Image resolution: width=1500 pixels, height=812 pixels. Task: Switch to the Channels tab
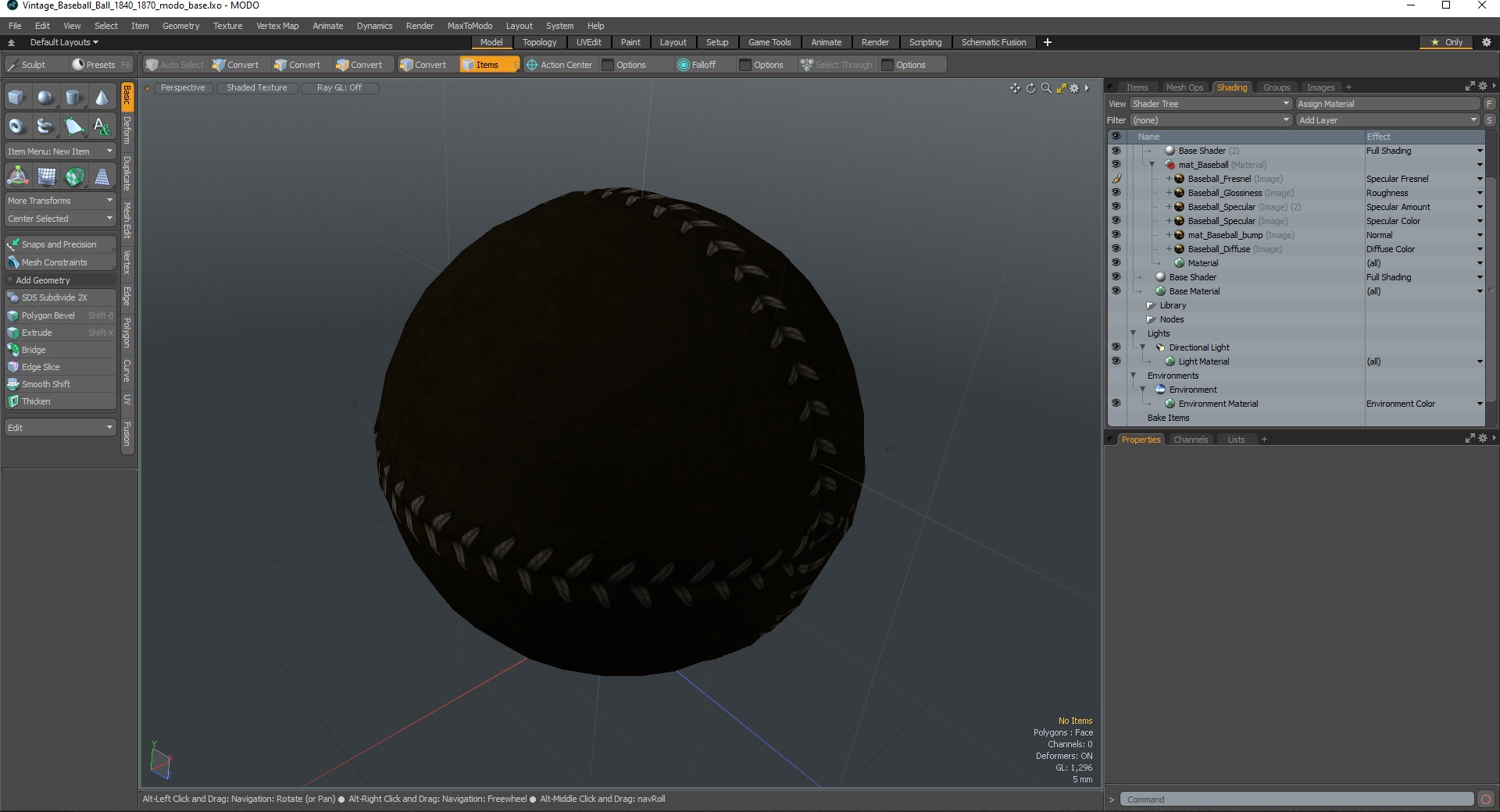(x=1191, y=440)
